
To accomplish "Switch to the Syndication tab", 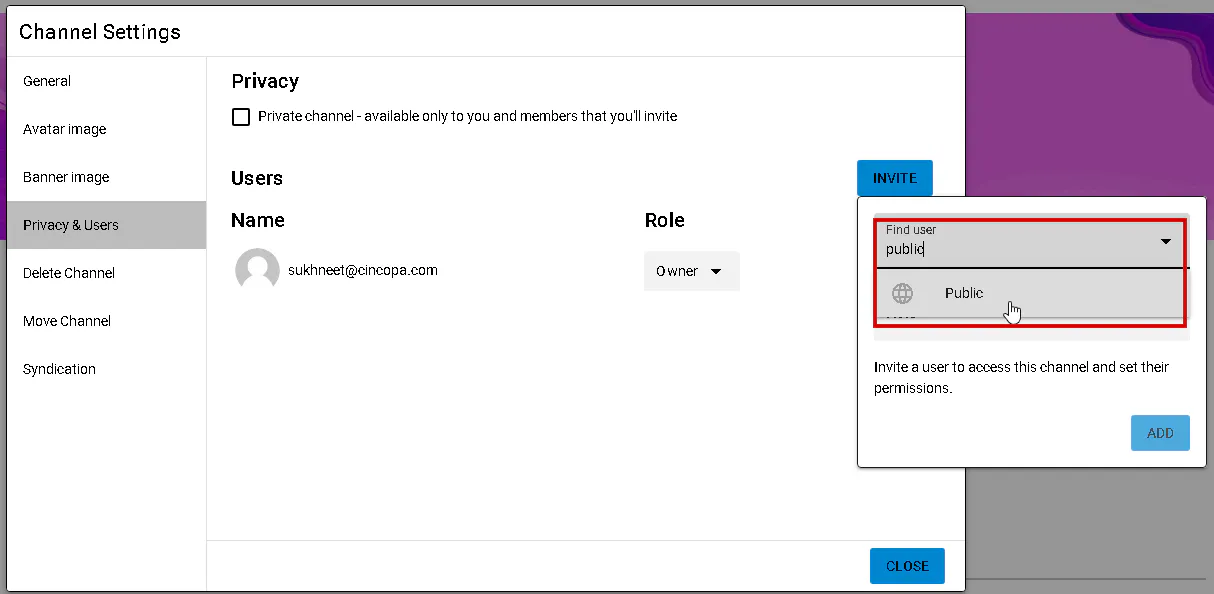I will [x=106, y=369].
